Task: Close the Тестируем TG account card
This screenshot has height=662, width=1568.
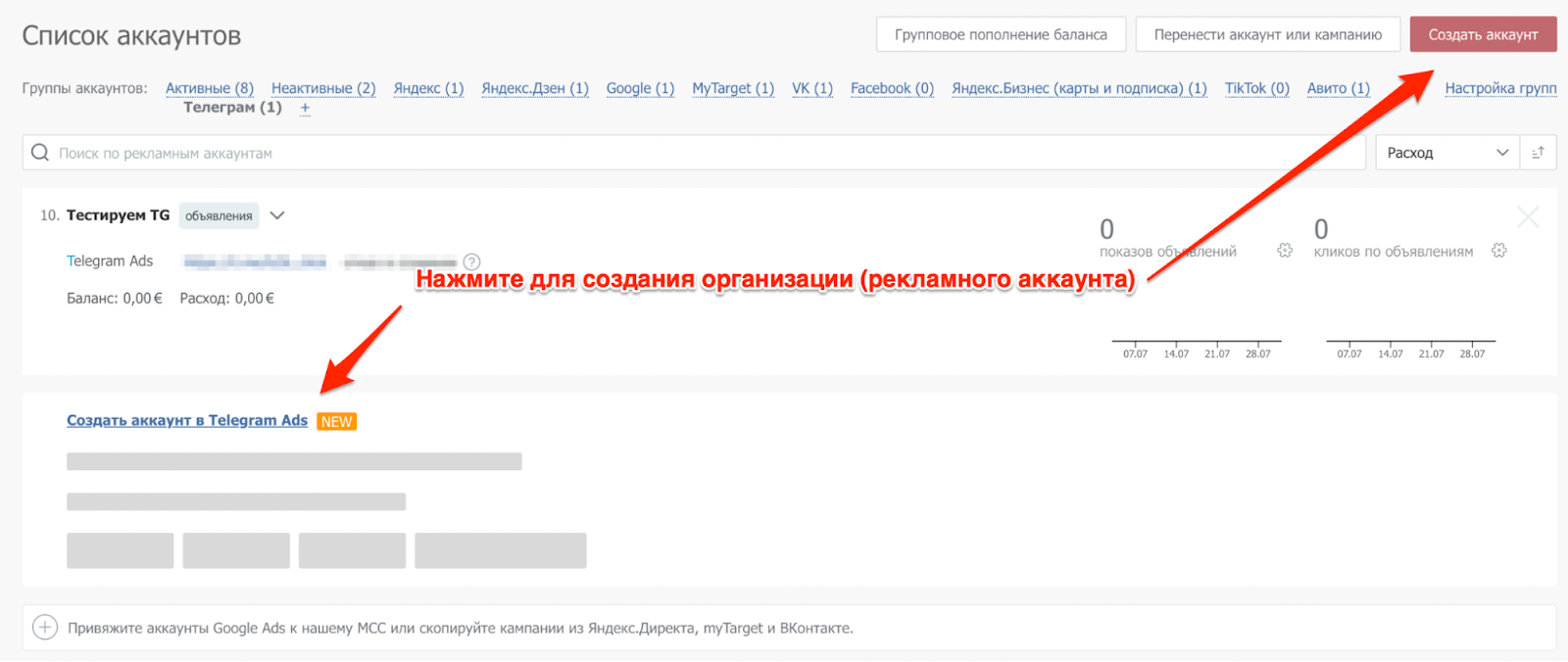Action: pos(1528,216)
